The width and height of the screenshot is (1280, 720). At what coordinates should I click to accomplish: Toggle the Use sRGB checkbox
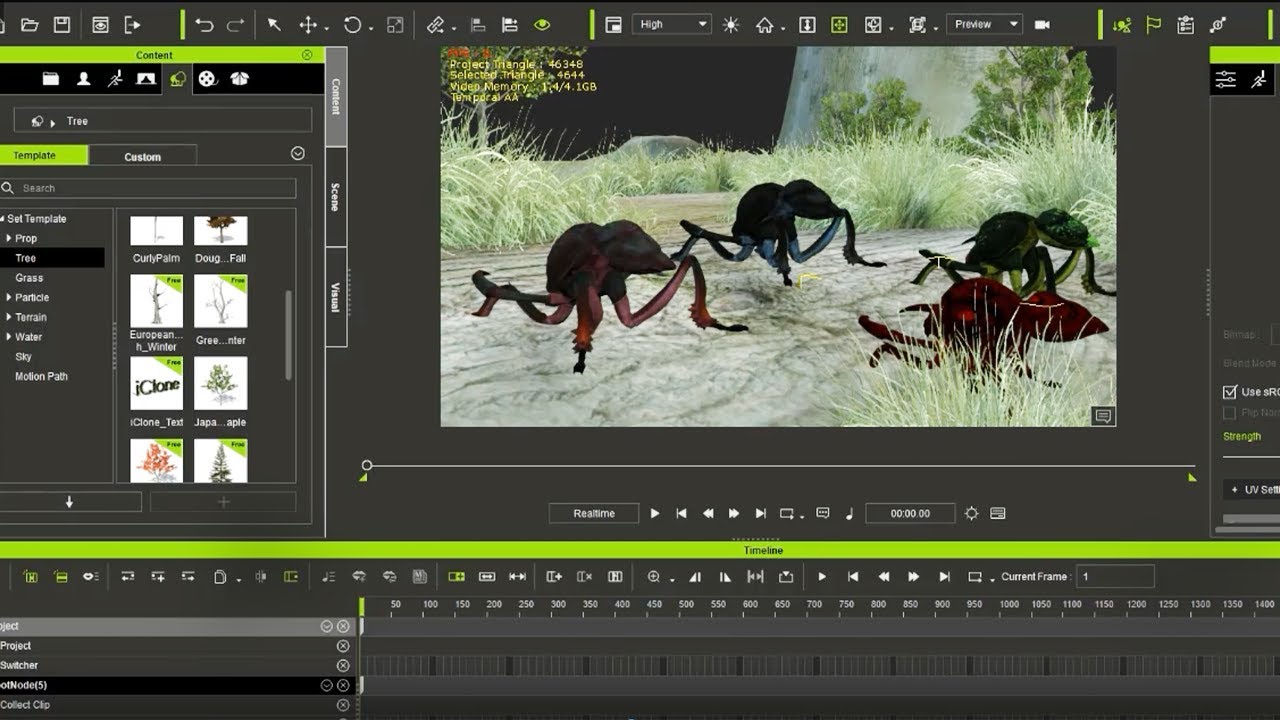point(1230,392)
